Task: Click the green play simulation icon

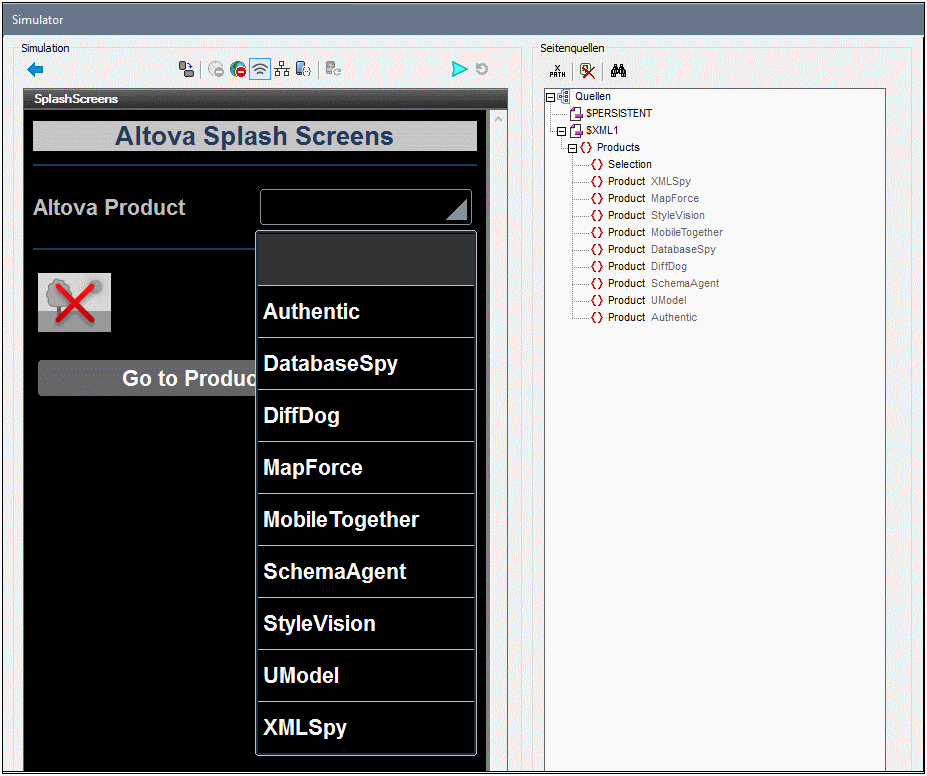Action: (459, 69)
